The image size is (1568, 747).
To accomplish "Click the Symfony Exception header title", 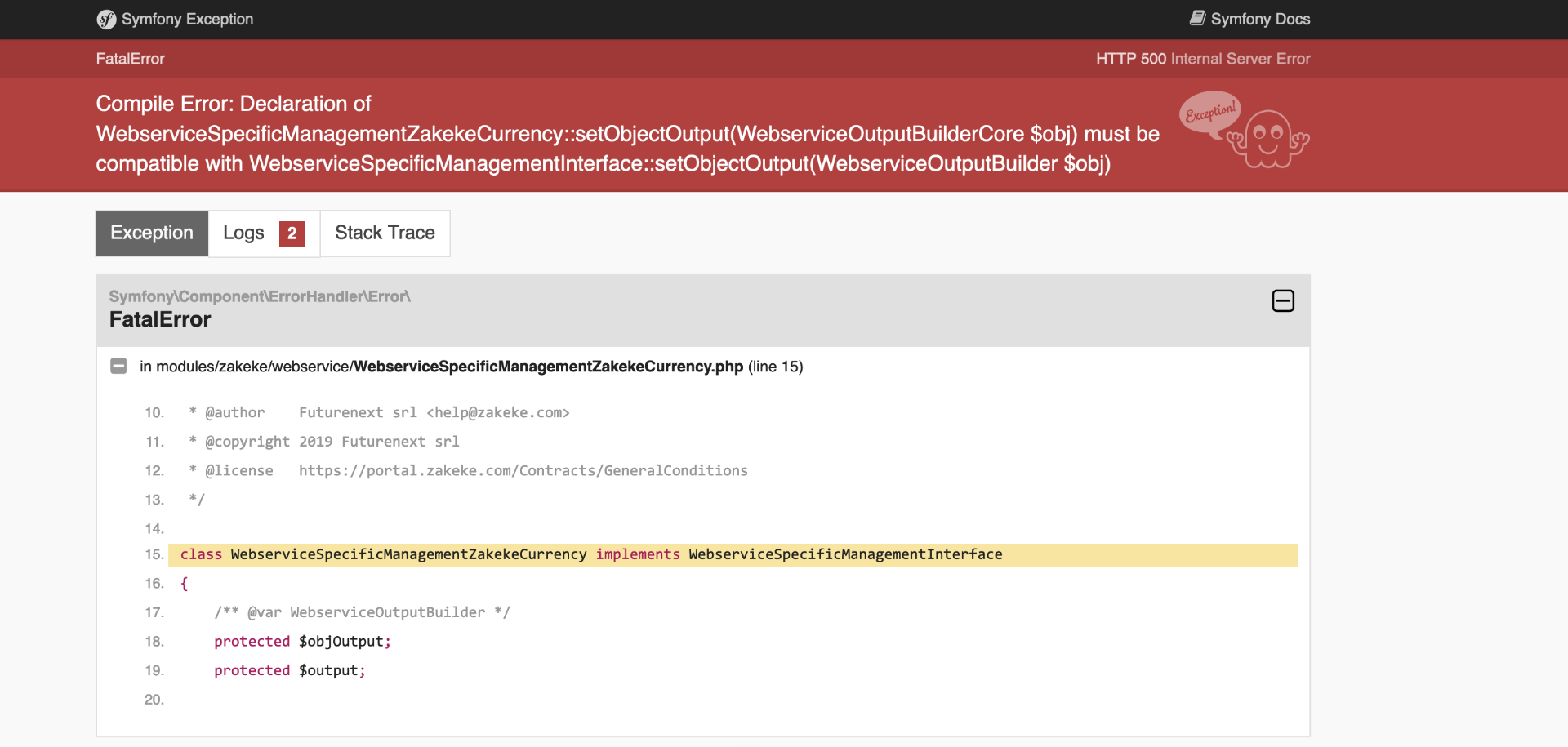I will pyautogui.click(x=187, y=19).
